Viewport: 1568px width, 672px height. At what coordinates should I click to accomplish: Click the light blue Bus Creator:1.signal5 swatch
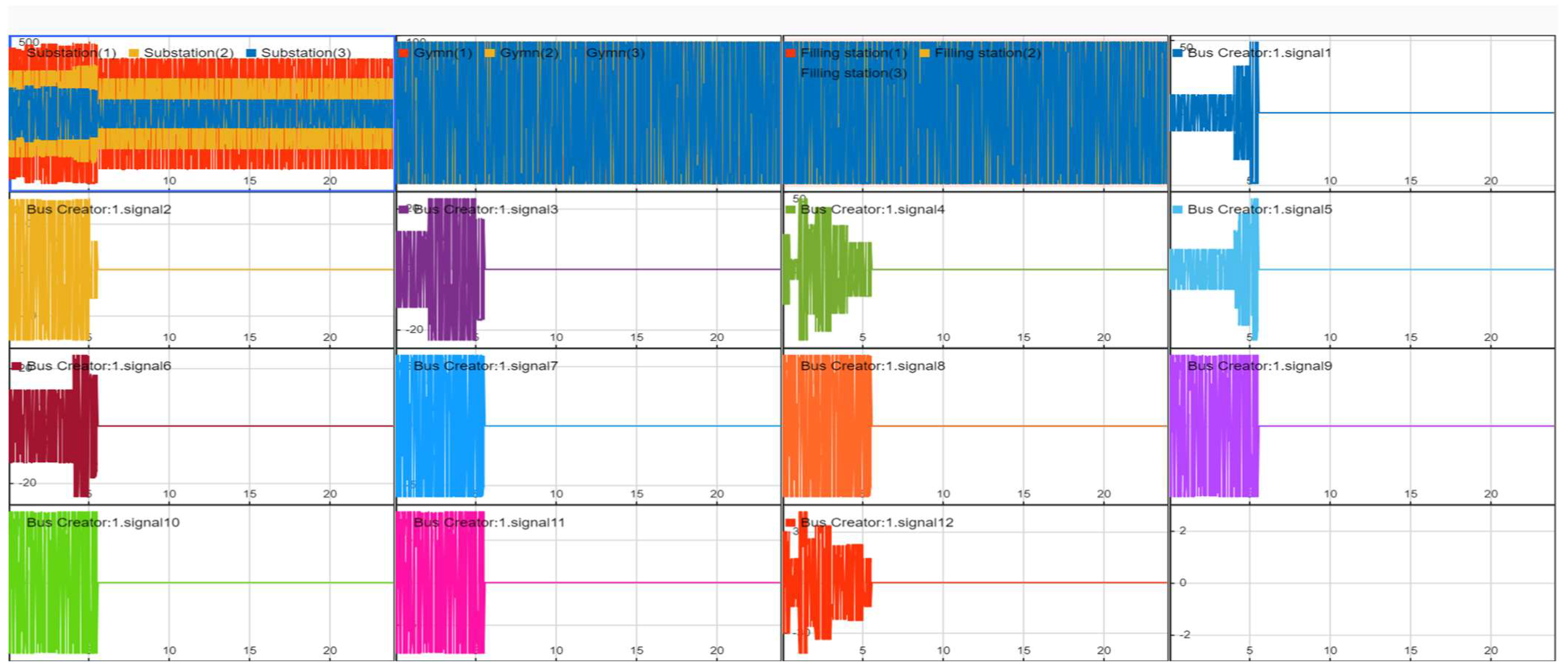pyautogui.click(x=1177, y=209)
